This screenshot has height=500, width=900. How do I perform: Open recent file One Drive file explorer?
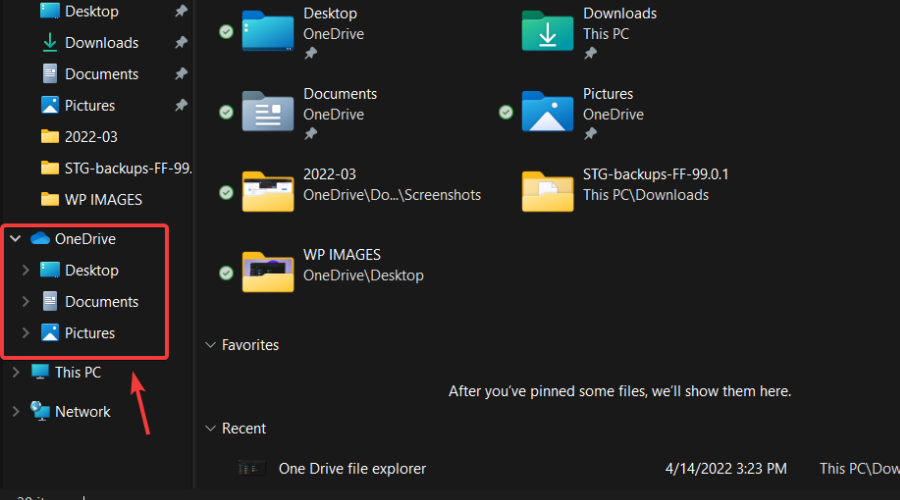tap(352, 468)
